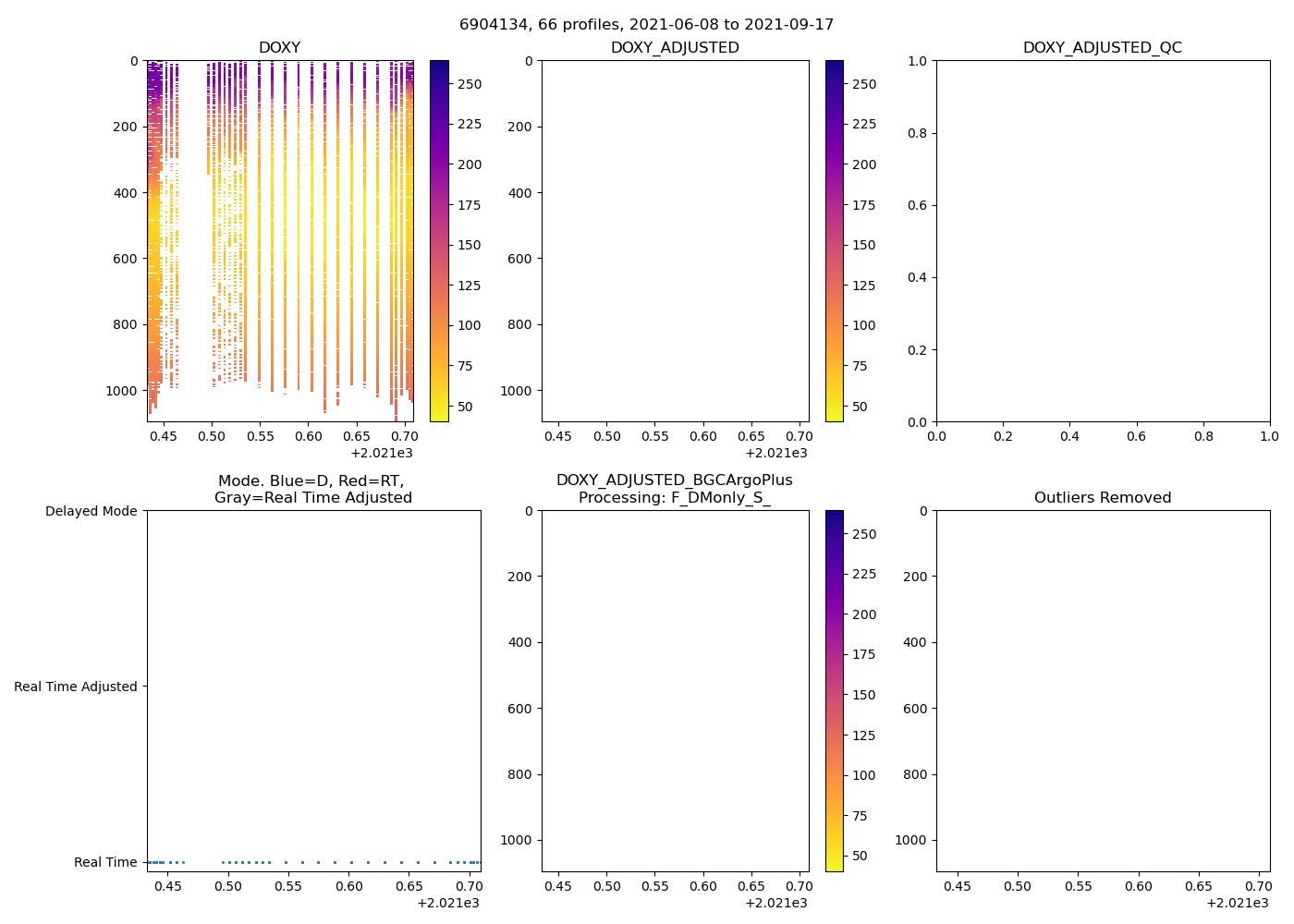Click the Delayed Mode axis label
The image size is (1294, 924).
[91, 511]
